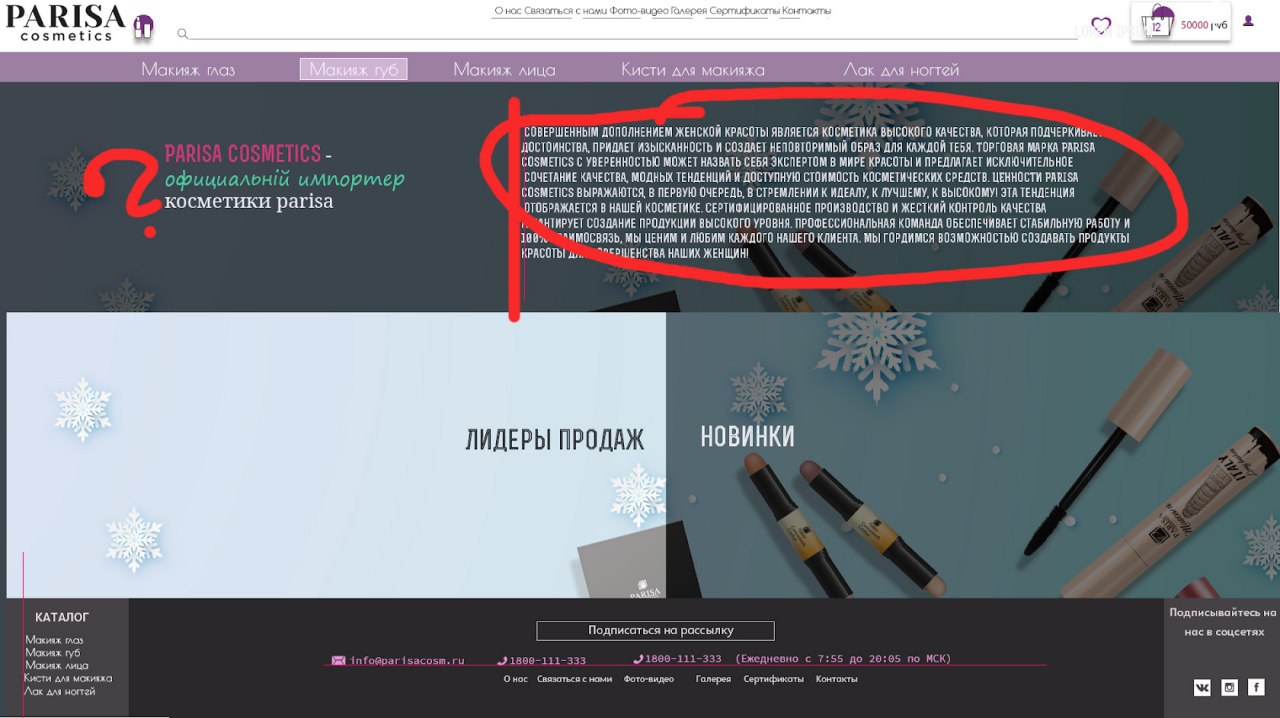The width and height of the screenshot is (1280, 718).
Task: Open Галерея link in the footer
Action: click(x=713, y=679)
